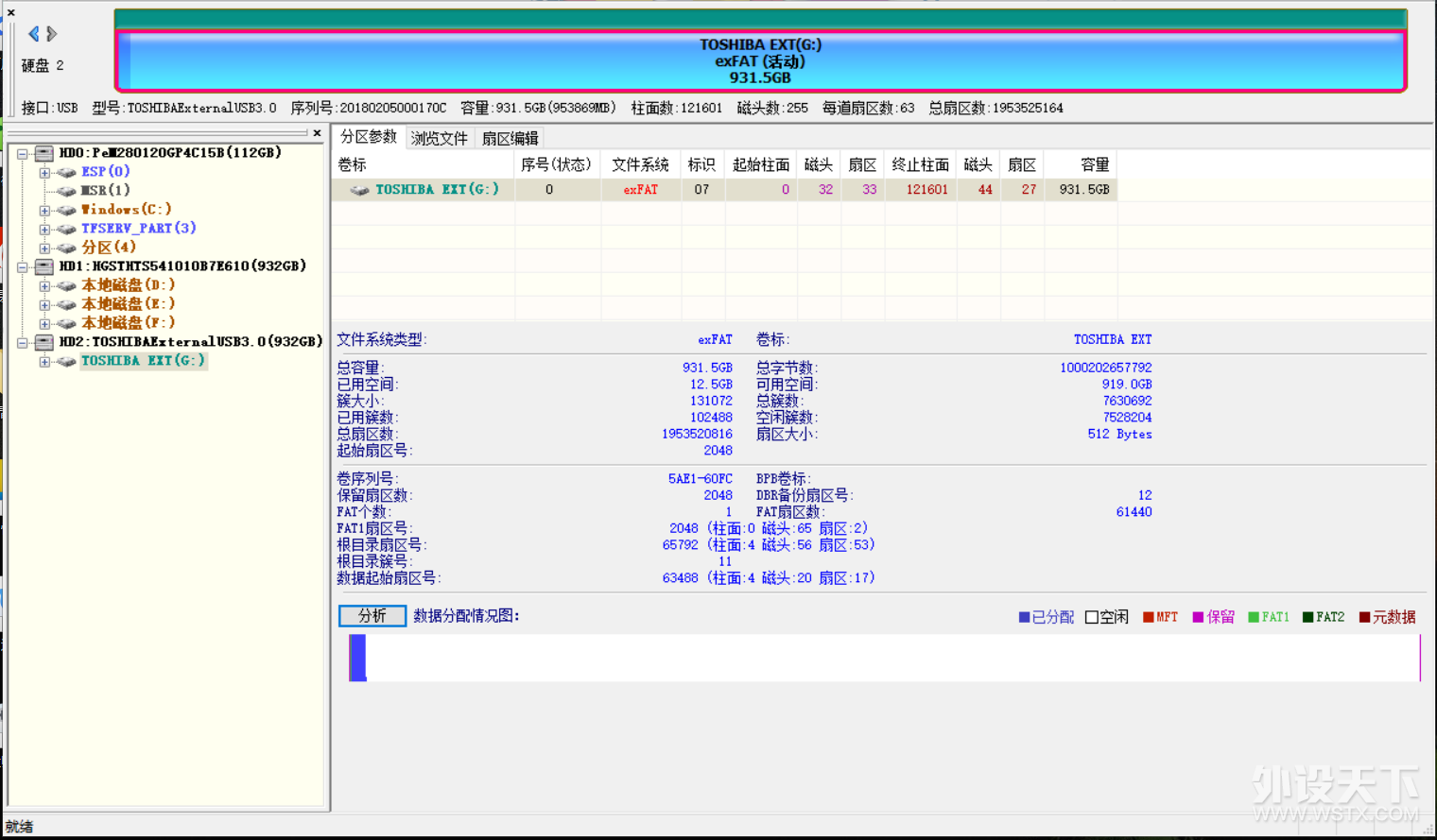Image resolution: width=1437 pixels, height=840 pixels.
Task: Click the 本地磁盘(D:) partition icon
Action: [x=66, y=285]
